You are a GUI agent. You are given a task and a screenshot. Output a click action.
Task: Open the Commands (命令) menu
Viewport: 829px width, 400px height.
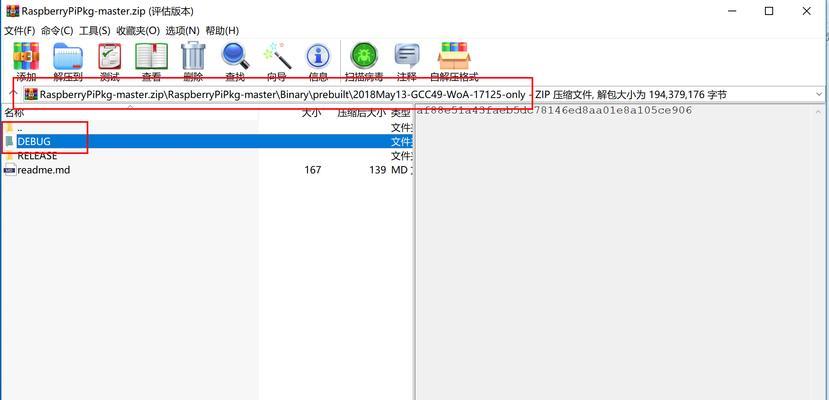(57, 31)
